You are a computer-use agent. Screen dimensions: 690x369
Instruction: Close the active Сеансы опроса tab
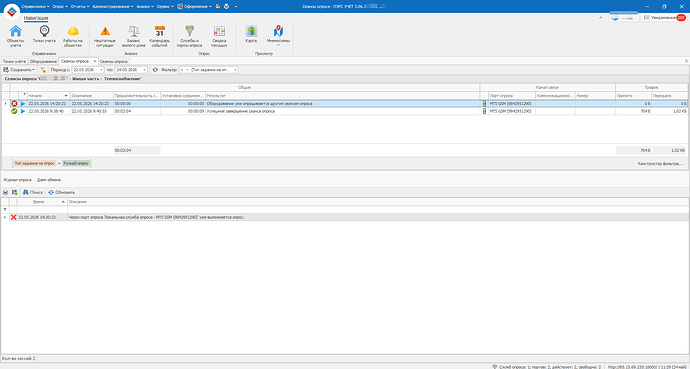coord(95,62)
